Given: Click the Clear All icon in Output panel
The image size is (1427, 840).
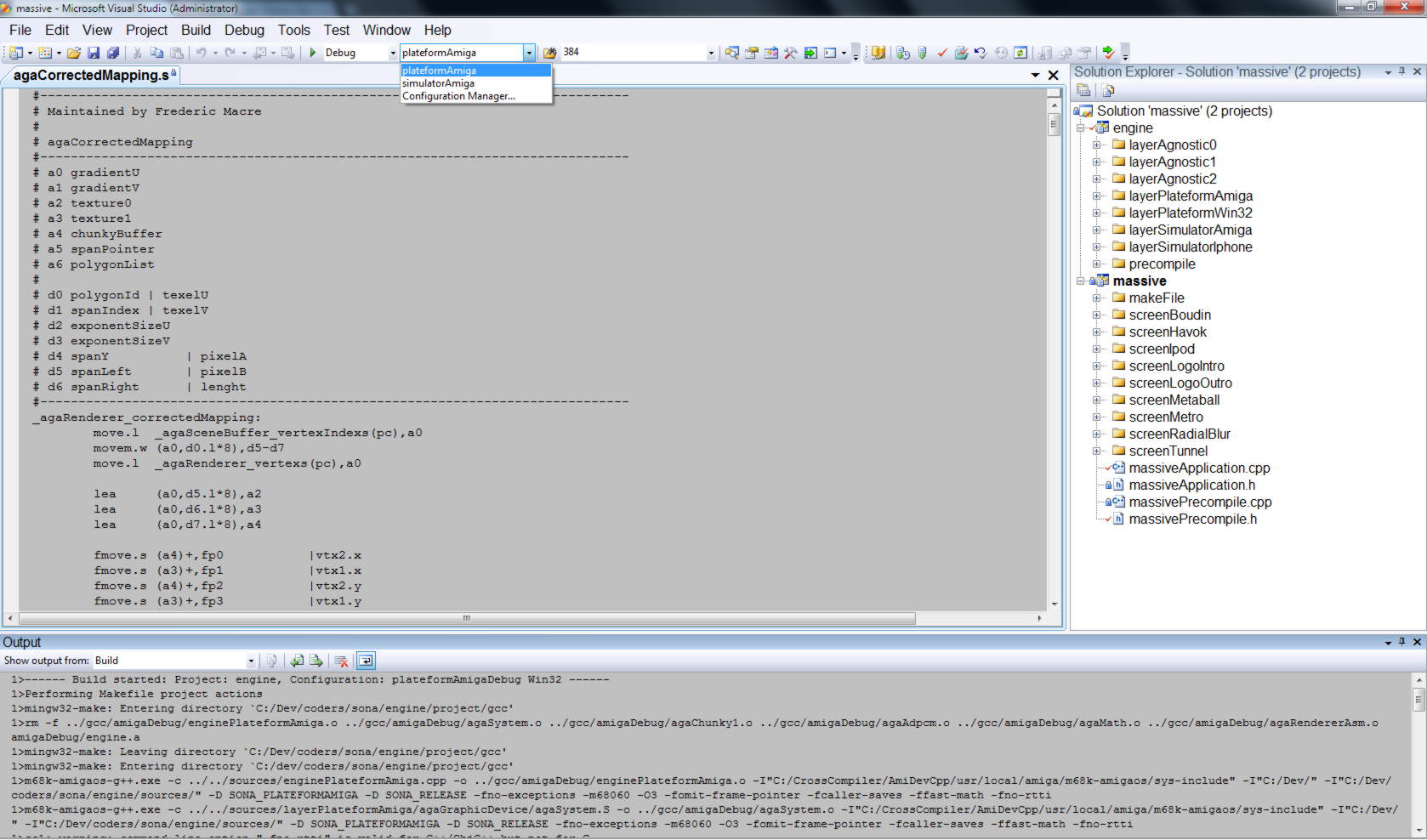Looking at the screenshot, I should click(341, 661).
